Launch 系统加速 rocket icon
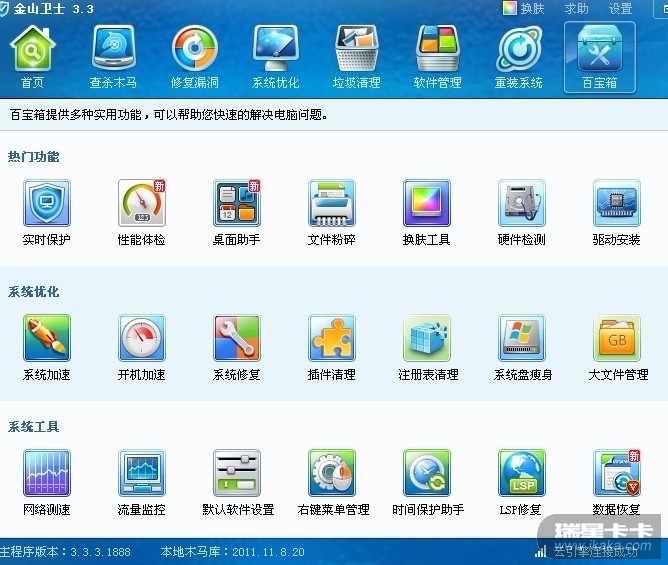 point(47,338)
